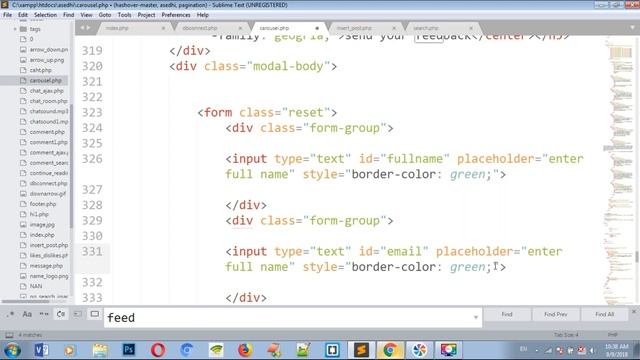This screenshot has width=640, height=360.
Task: Click the Find button
Action: pos(507,314)
